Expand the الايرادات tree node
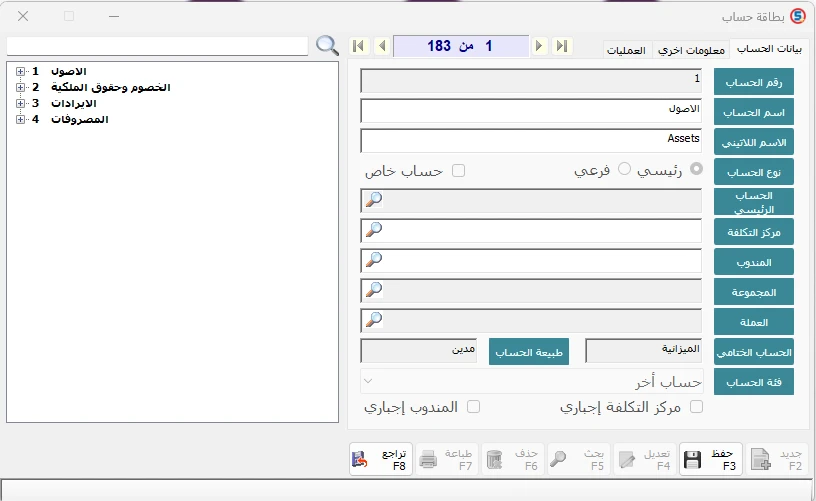This screenshot has height=501, width=816. pyautogui.click(x=20, y=104)
